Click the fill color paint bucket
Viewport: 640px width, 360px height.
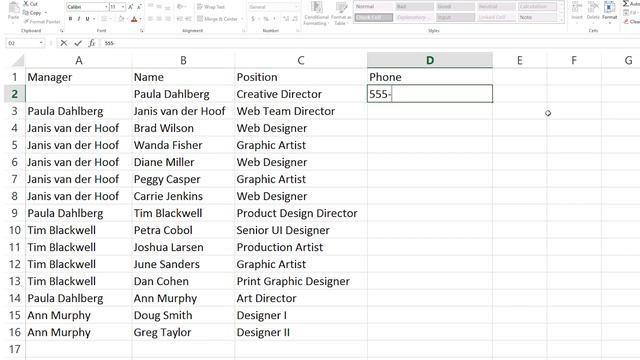(121, 19)
